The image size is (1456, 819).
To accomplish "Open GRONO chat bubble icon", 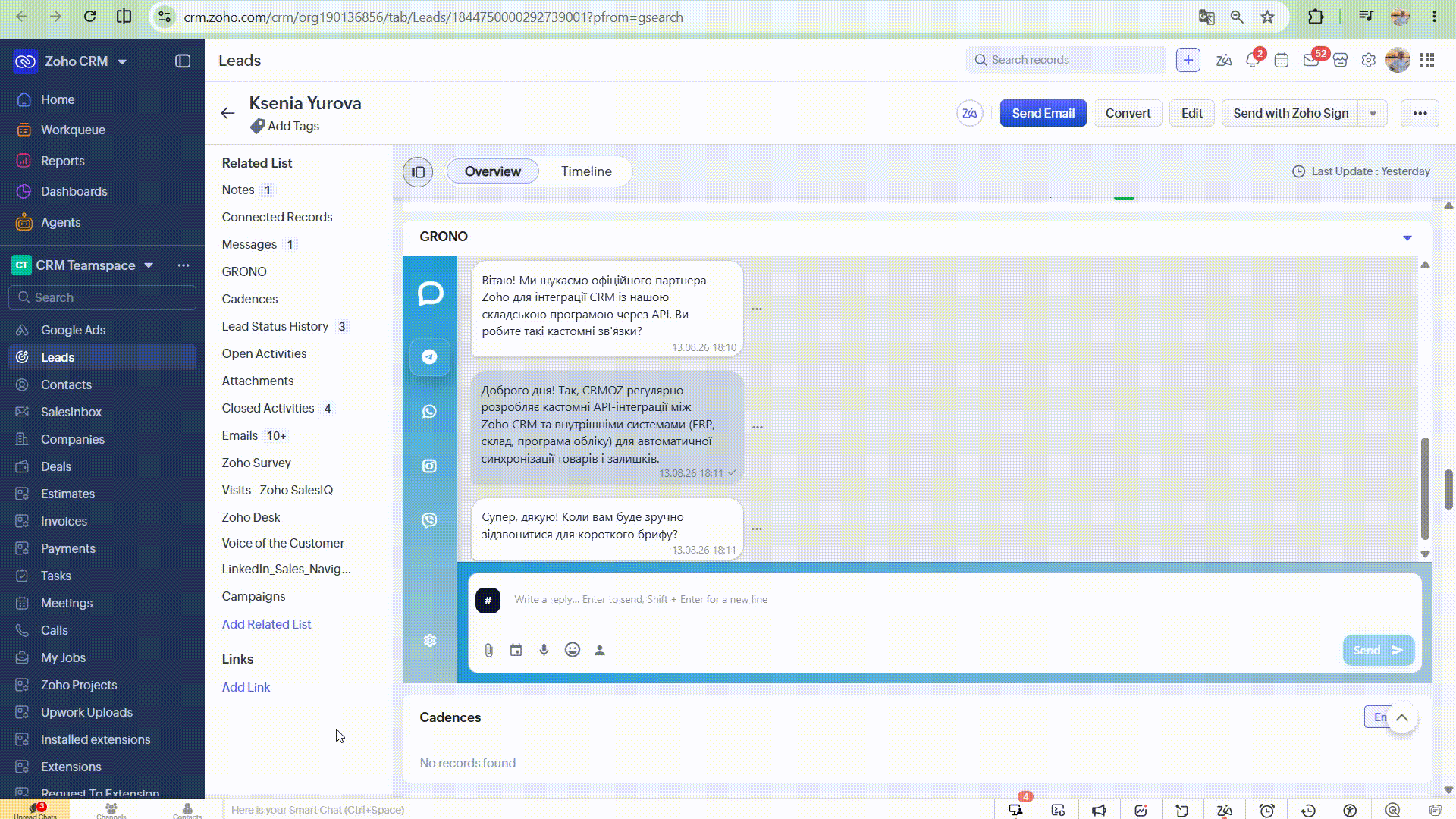I will coord(430,293).
